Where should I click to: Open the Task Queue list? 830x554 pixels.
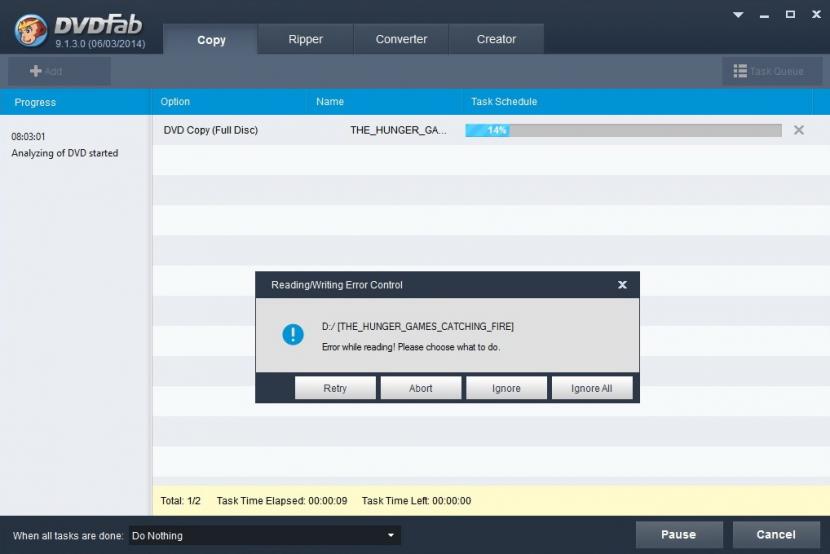771,71
